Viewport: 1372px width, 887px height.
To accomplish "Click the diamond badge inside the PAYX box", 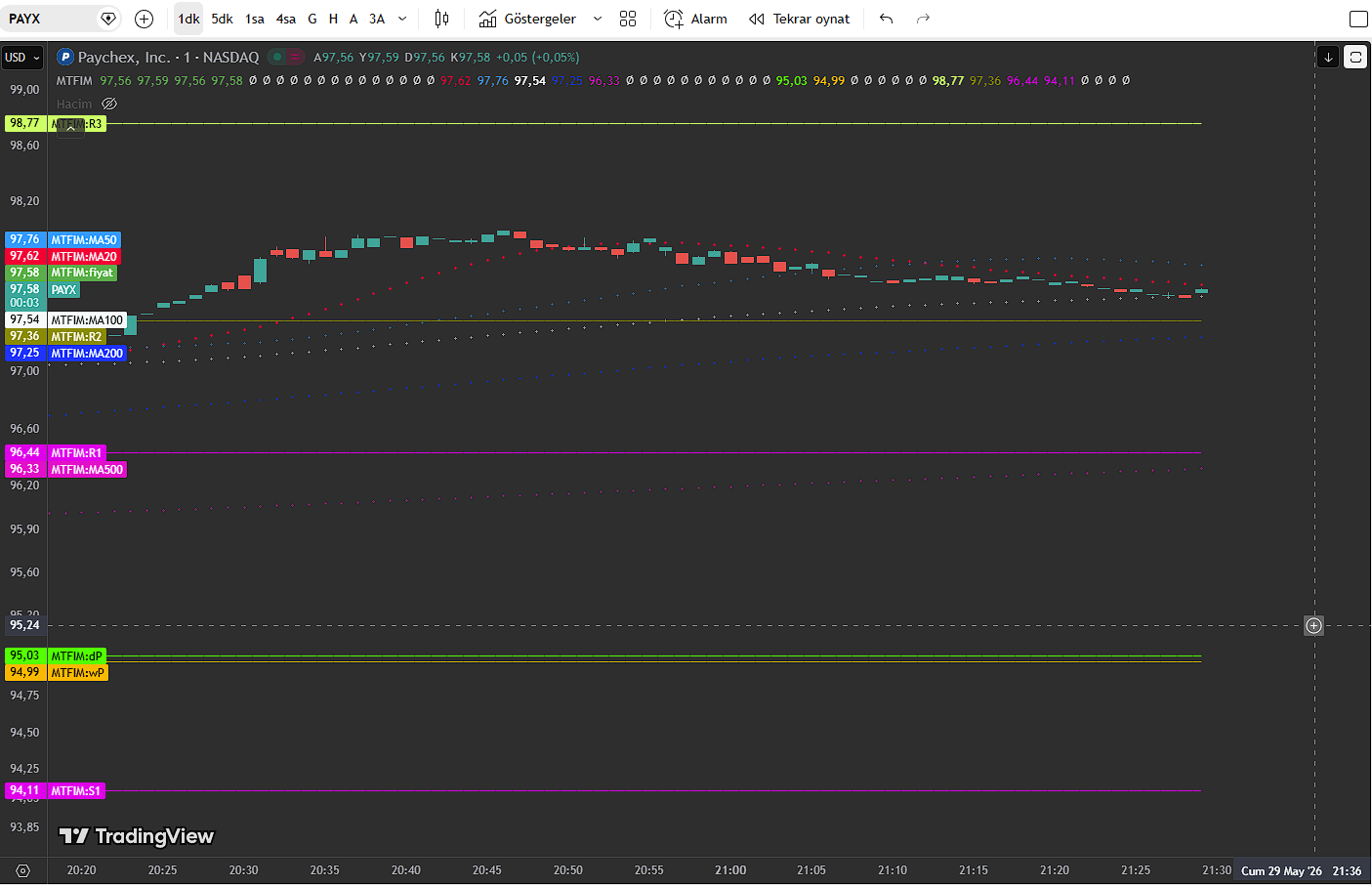I will (x=108, y=19).
